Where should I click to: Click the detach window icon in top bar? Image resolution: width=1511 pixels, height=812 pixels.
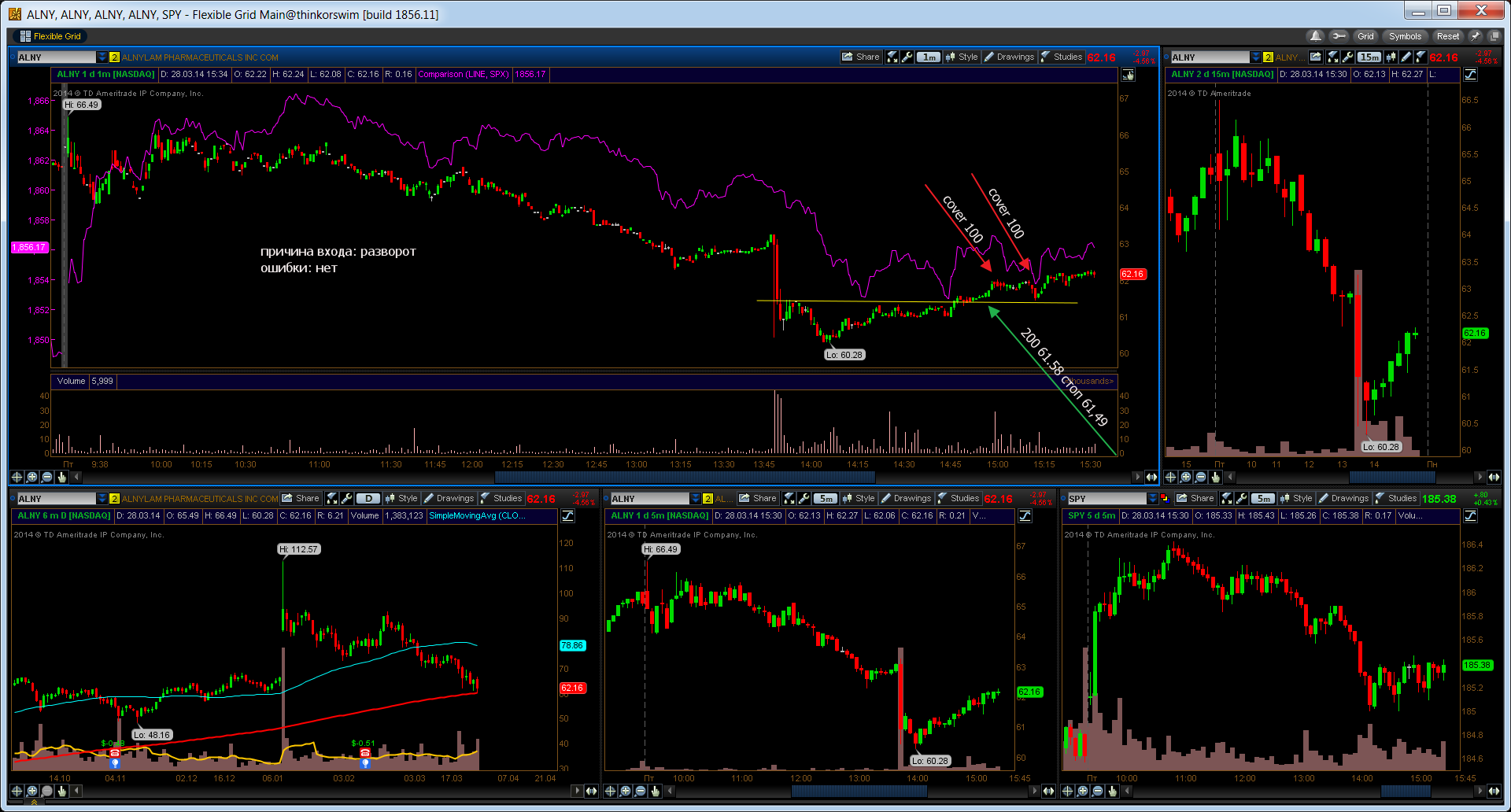click(1494, 36)
